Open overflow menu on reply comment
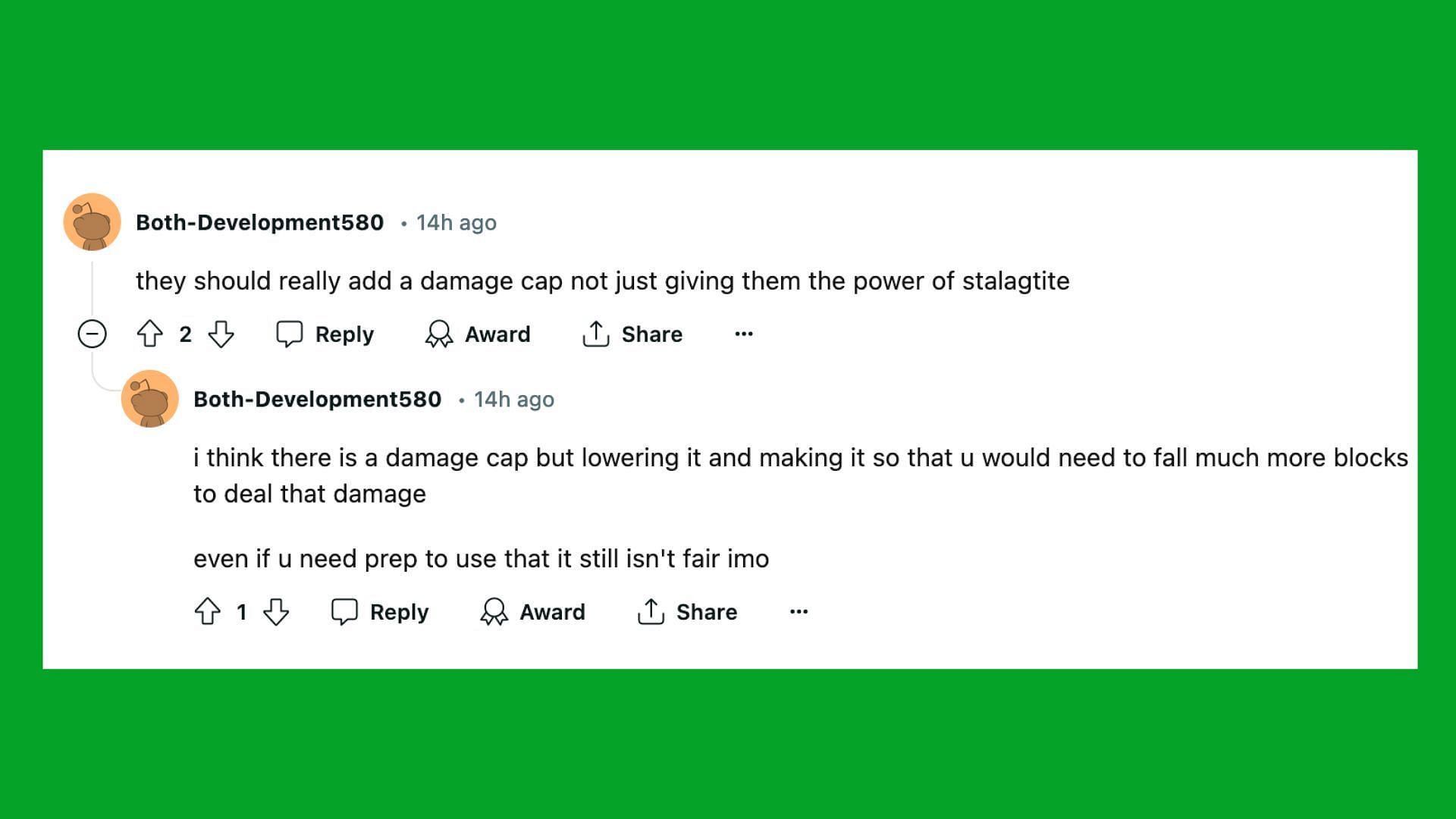The image size is (1456, 819). [x=800, y=611]
